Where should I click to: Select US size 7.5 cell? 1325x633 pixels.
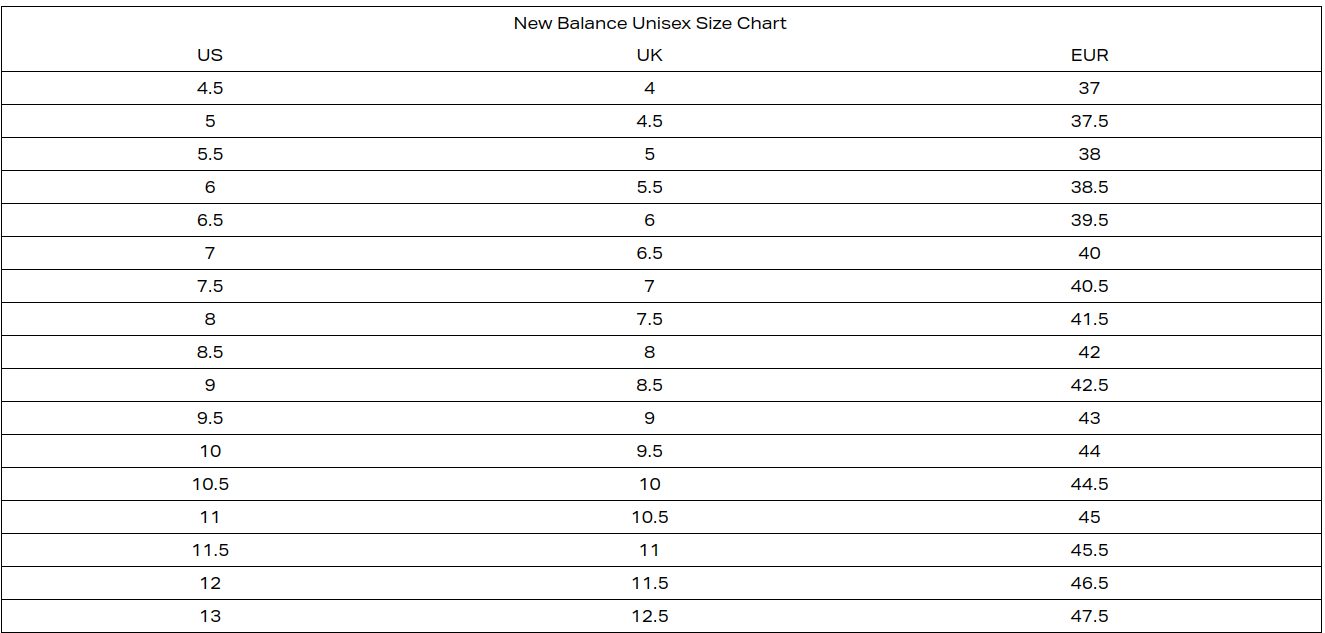[210, 286]
